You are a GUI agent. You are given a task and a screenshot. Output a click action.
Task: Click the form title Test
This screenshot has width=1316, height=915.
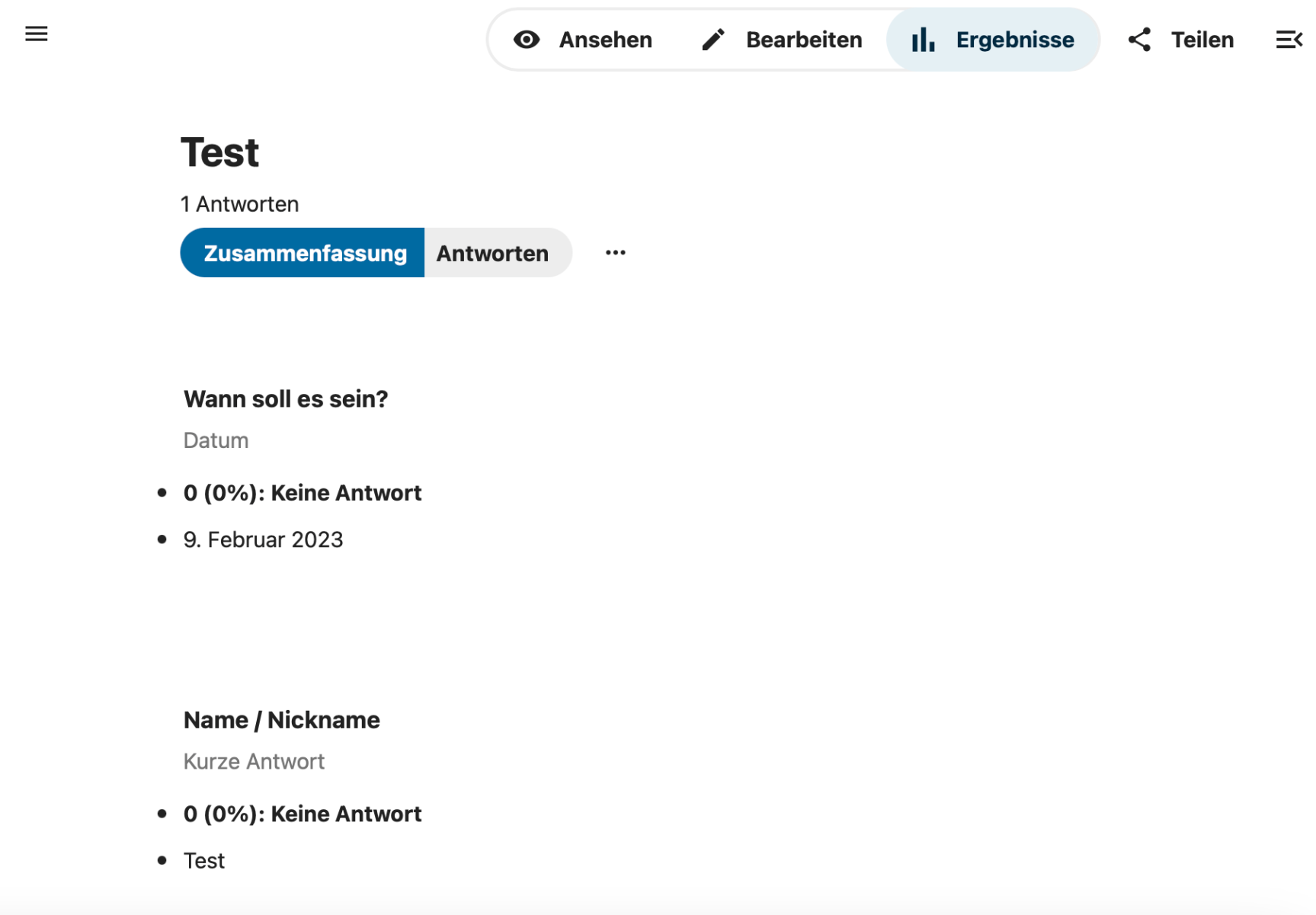click(219, 152)
